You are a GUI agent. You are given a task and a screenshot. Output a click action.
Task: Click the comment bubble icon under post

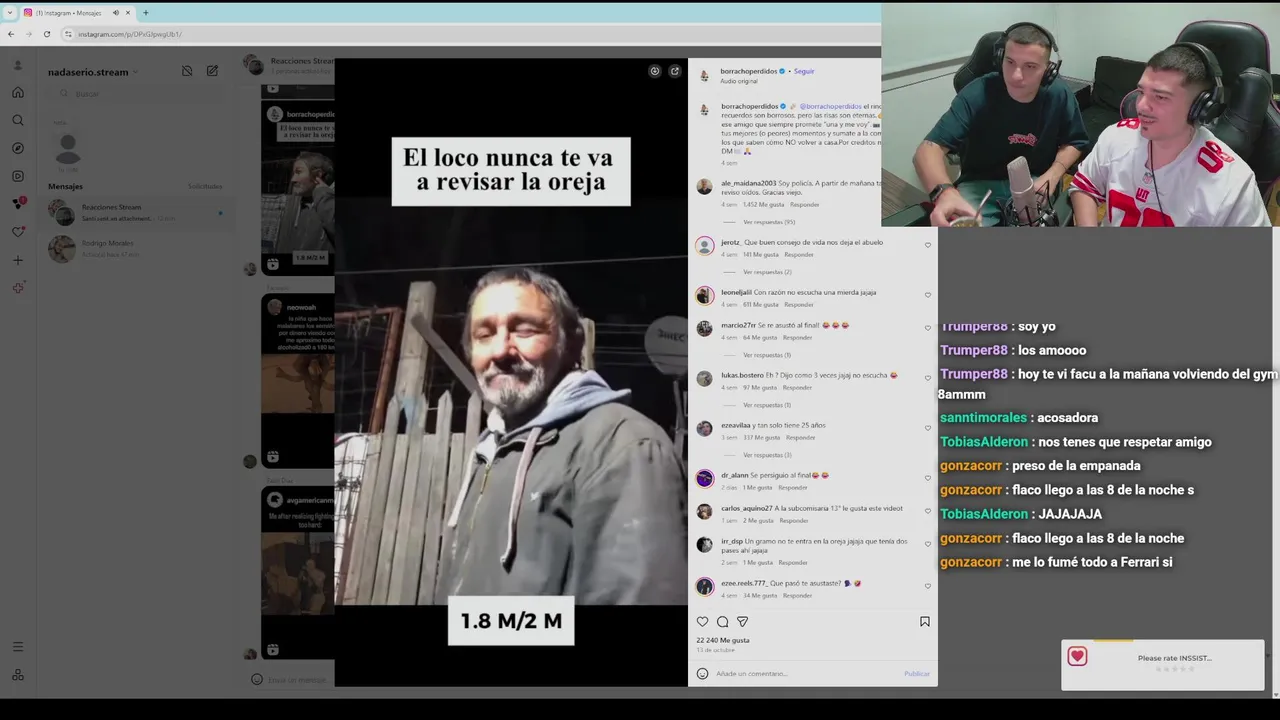coord(722,621)
